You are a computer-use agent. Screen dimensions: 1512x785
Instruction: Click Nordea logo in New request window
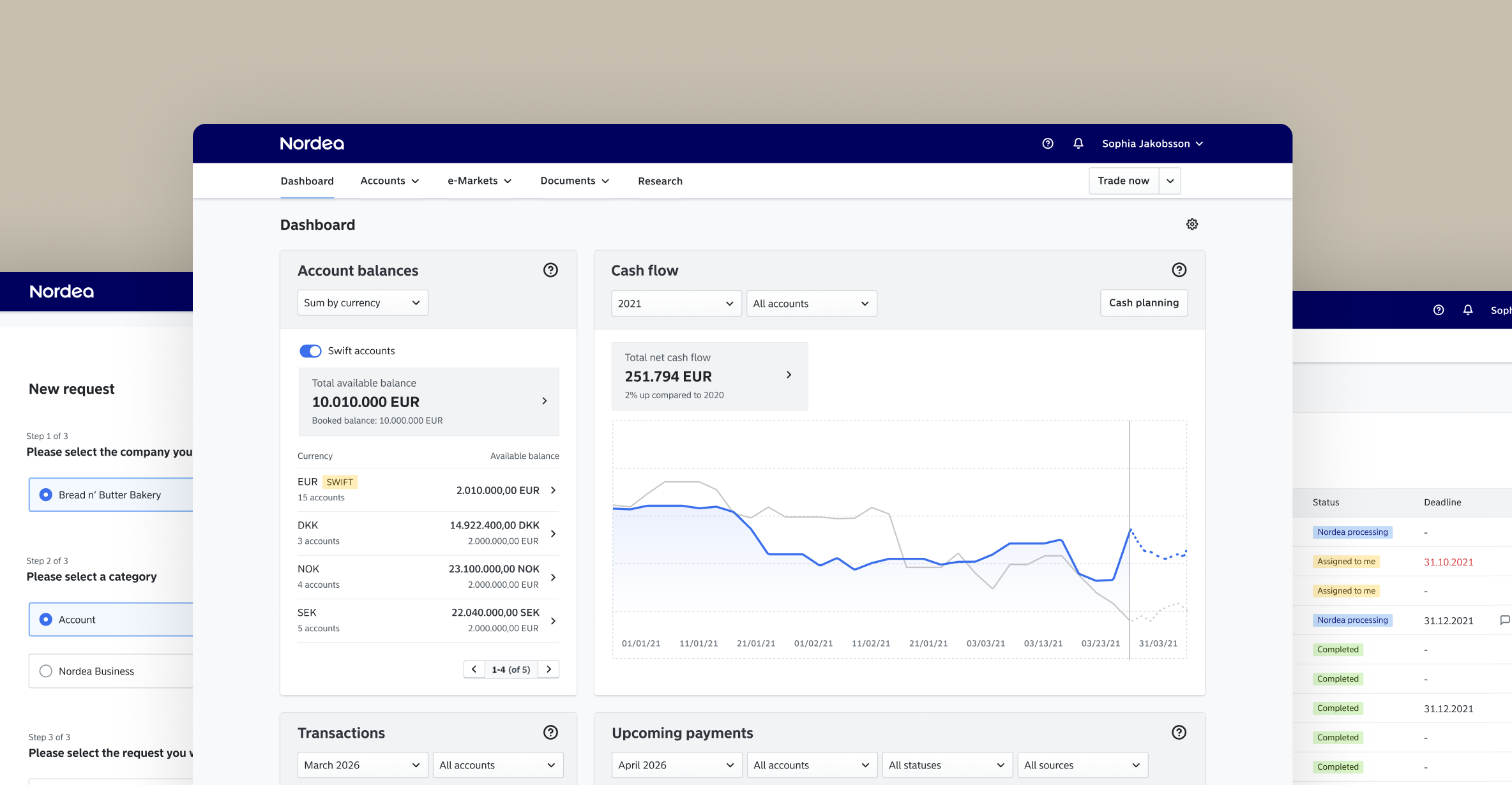coord(62,292)
